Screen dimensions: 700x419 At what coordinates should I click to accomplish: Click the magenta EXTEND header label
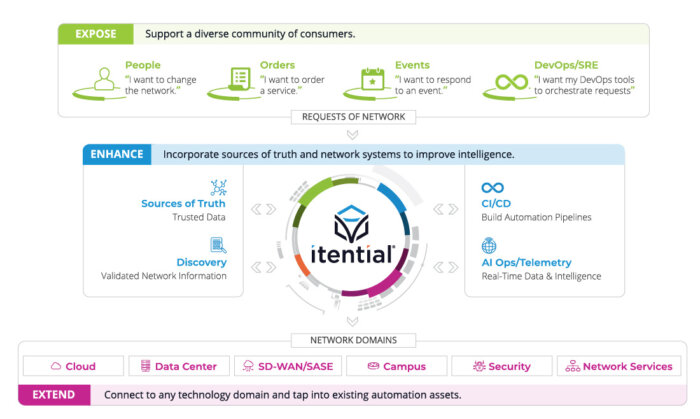(54, 395)
